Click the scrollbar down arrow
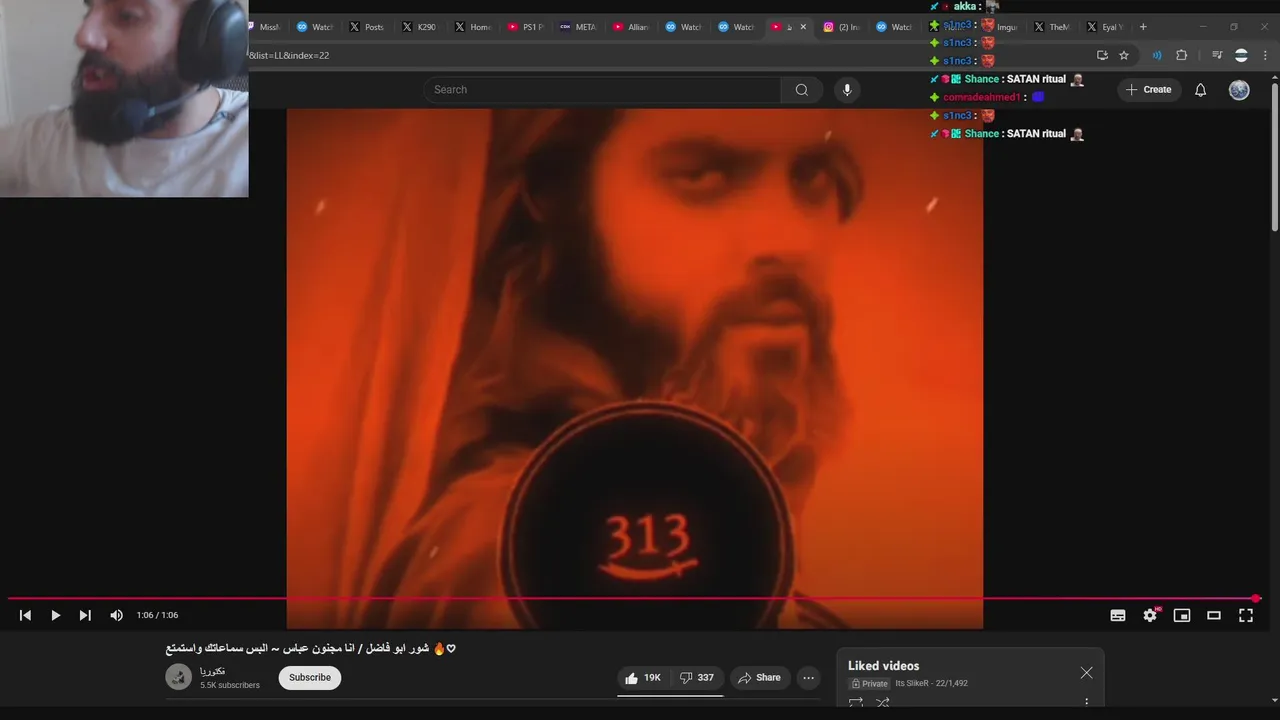The image size is (1280, 720). [x=1273, y=700]
